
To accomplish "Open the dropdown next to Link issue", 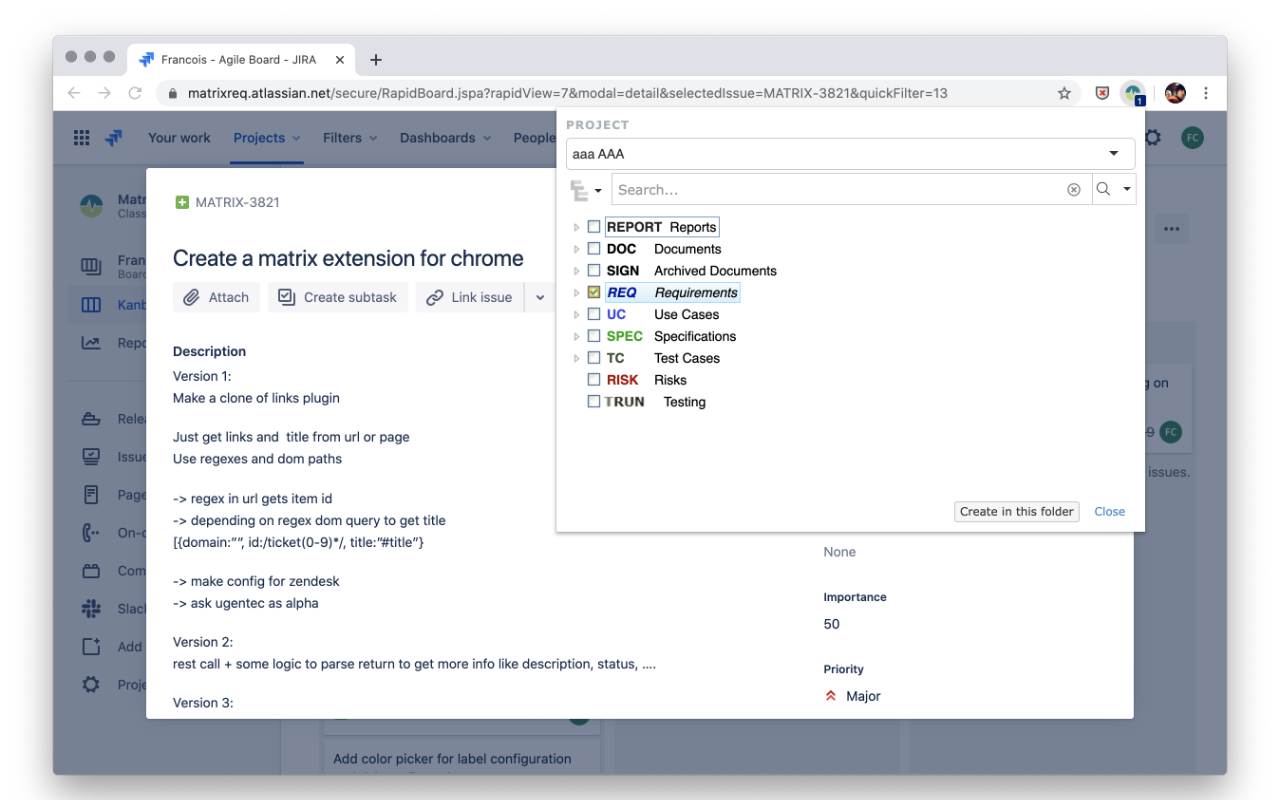I will tap(540, 297).
